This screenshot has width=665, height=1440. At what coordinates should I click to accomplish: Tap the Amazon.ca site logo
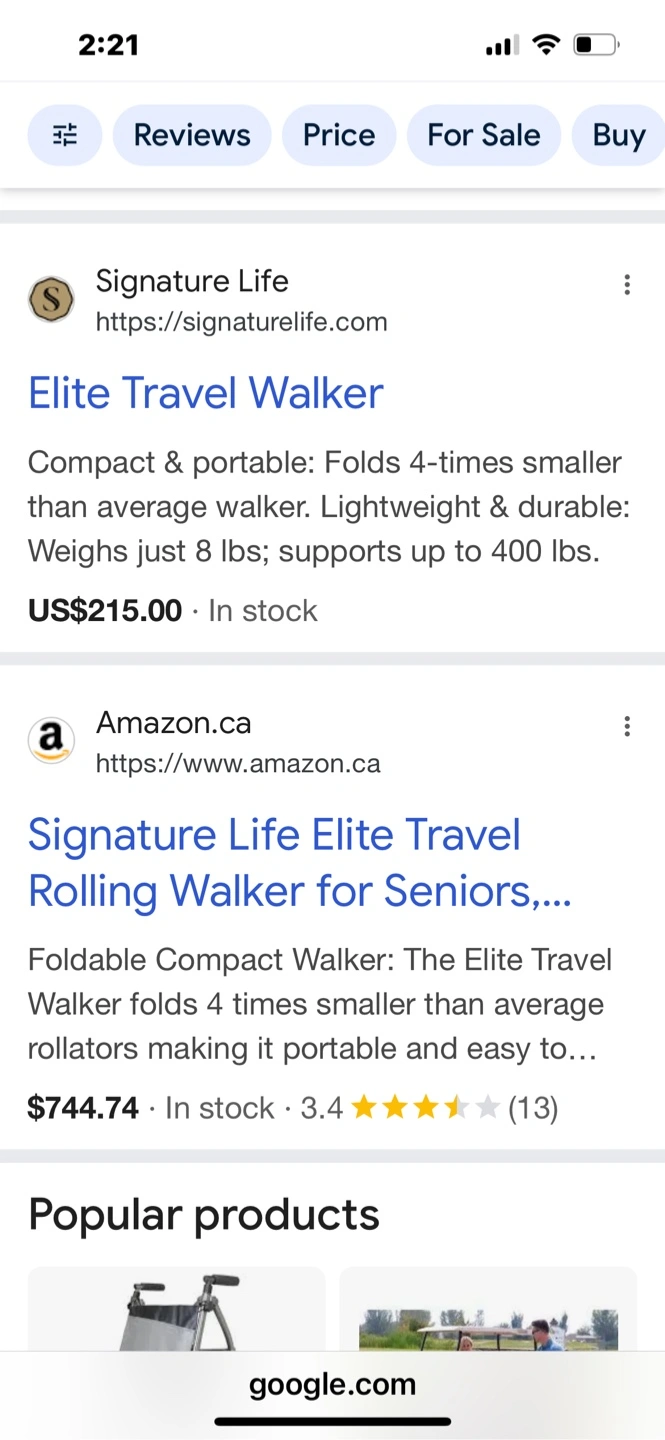pos(51,742)
